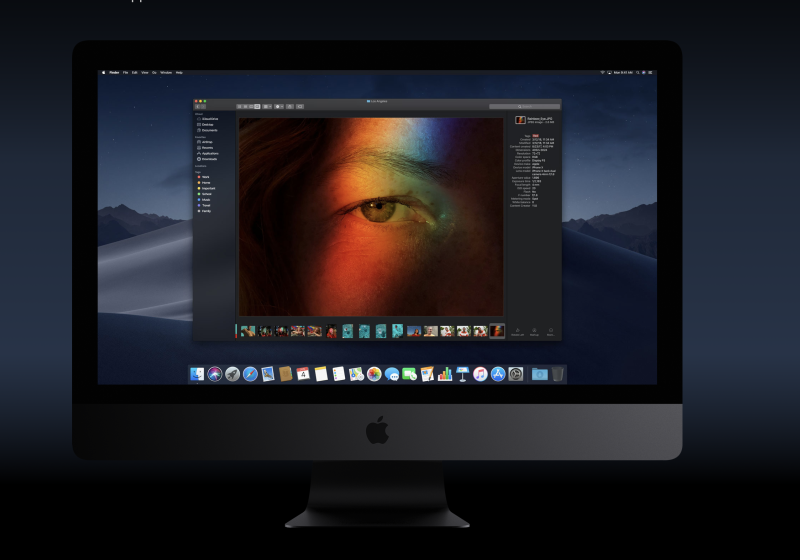Image resolution: width=800 pixels, height=560 pixels.
Task: Click the Rotate Left quick action
Action: (x=517, y=332)
